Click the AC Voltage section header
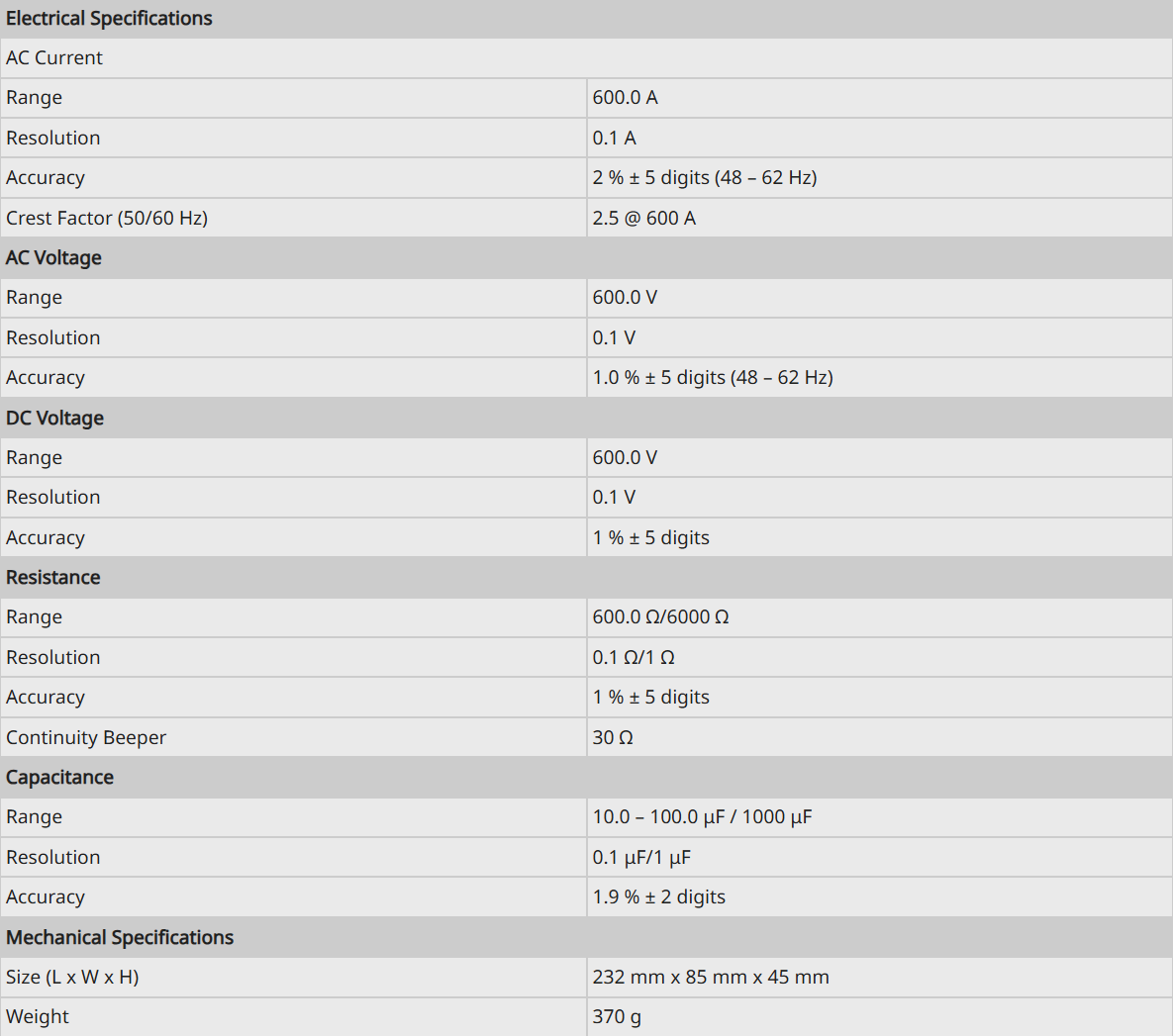The image size is (1173, 1036). (53, 257)
